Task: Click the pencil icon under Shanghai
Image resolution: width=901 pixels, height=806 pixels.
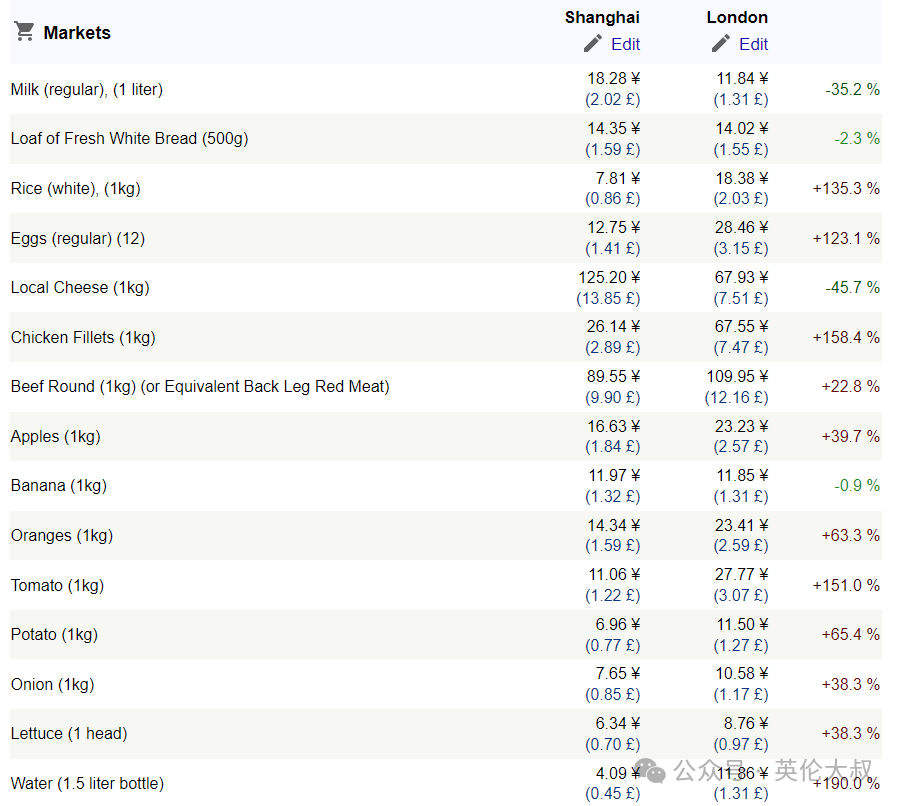Action: pyautogui.click(x=592, y=44)
